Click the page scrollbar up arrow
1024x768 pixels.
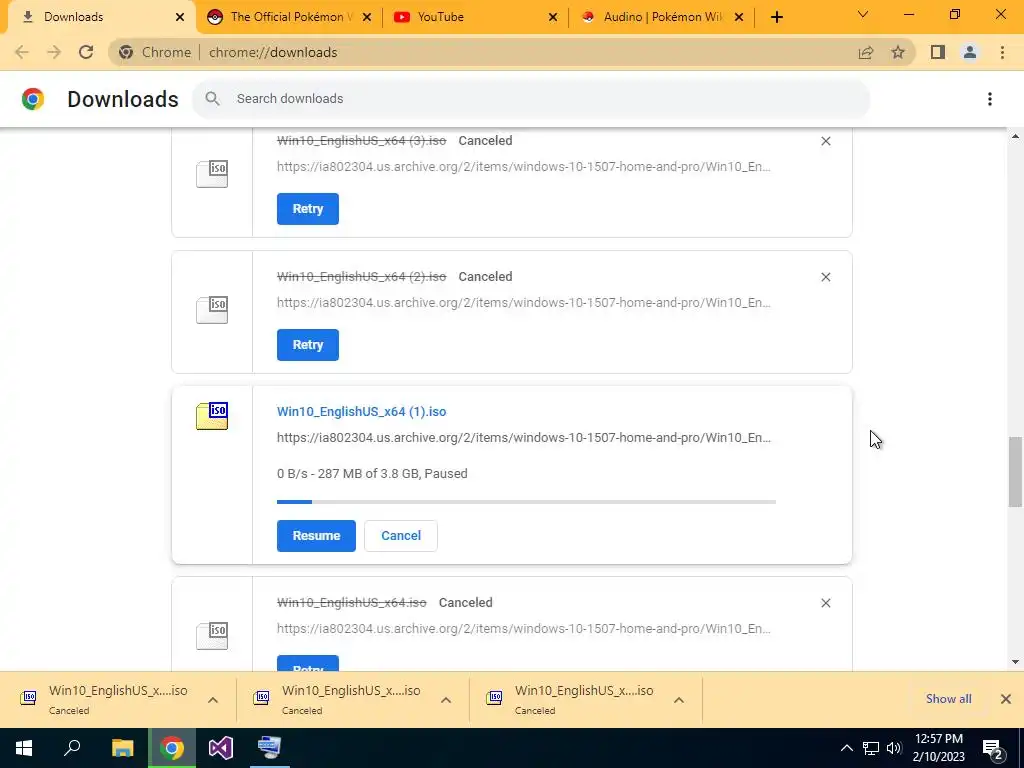1016,136
